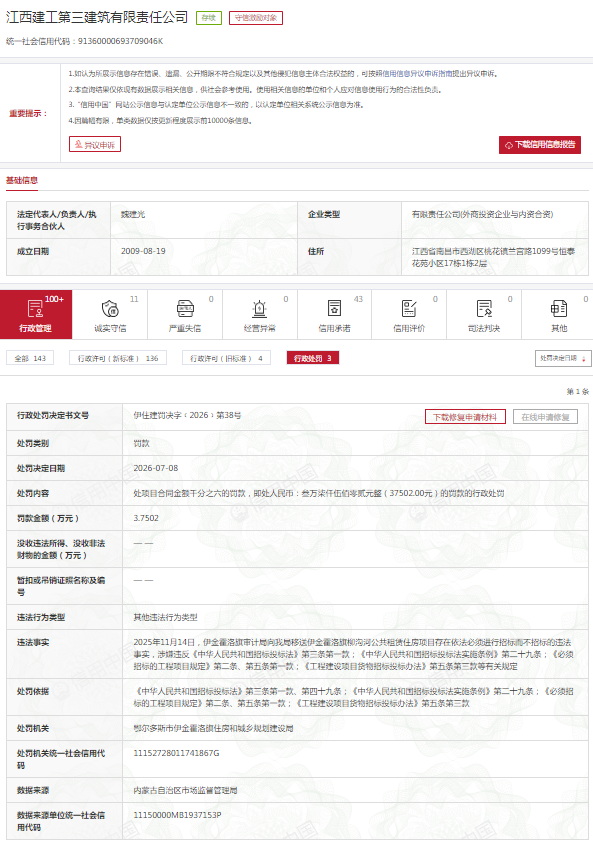Image resolution: width=593 pixels, height=845 pixels.
Task: Select the 司法判决 icon
Action: pos(484,309)
